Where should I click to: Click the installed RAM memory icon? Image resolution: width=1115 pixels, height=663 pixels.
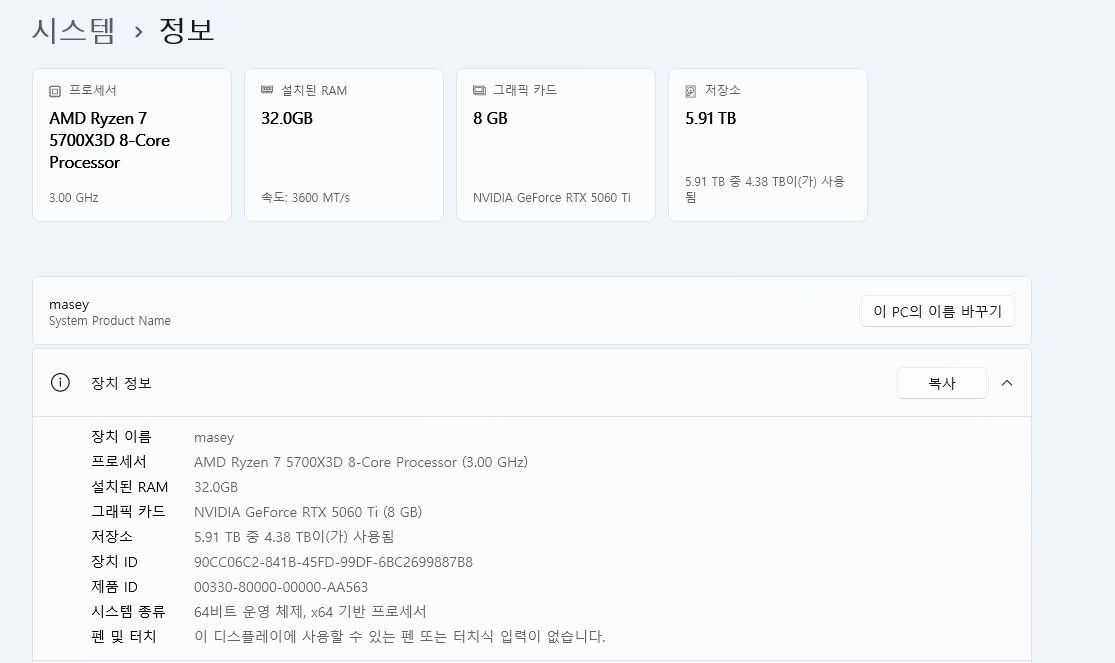(x=267, y=90)
